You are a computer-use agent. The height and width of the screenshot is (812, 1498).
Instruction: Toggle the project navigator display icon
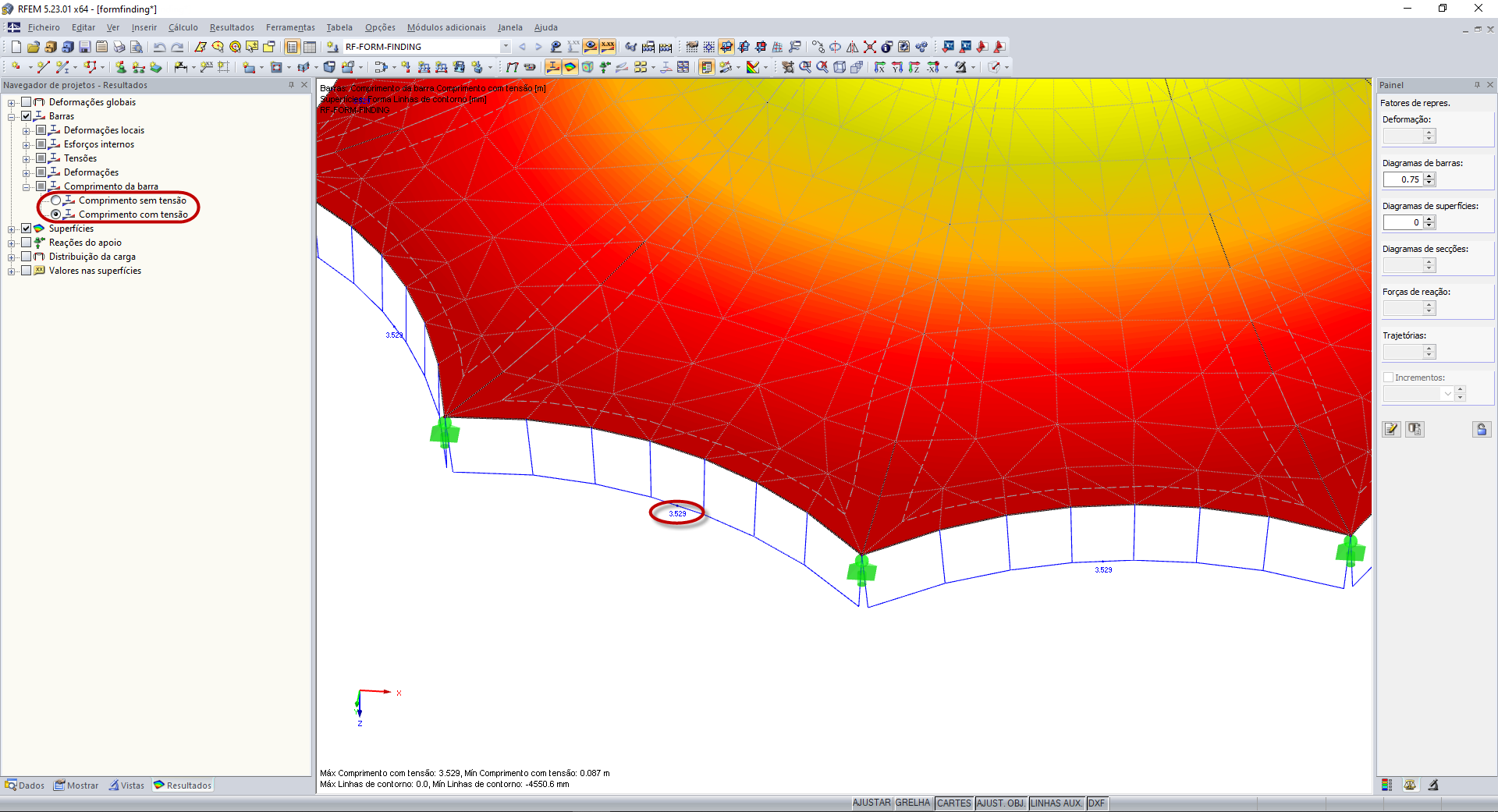pos(292,47)
